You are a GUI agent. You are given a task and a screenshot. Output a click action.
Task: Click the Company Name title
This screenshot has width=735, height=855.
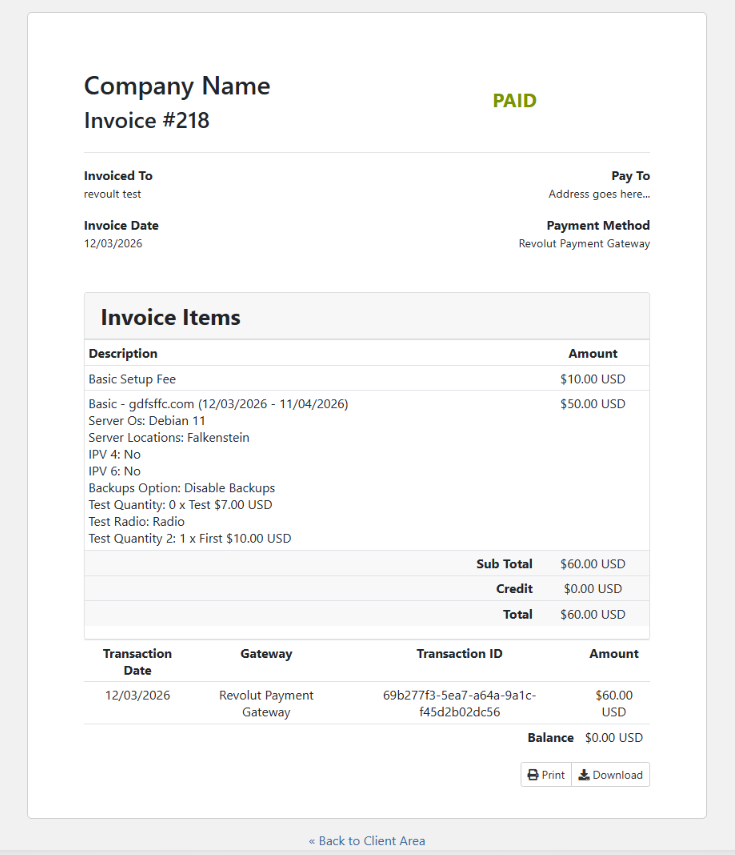coord(177,86)
